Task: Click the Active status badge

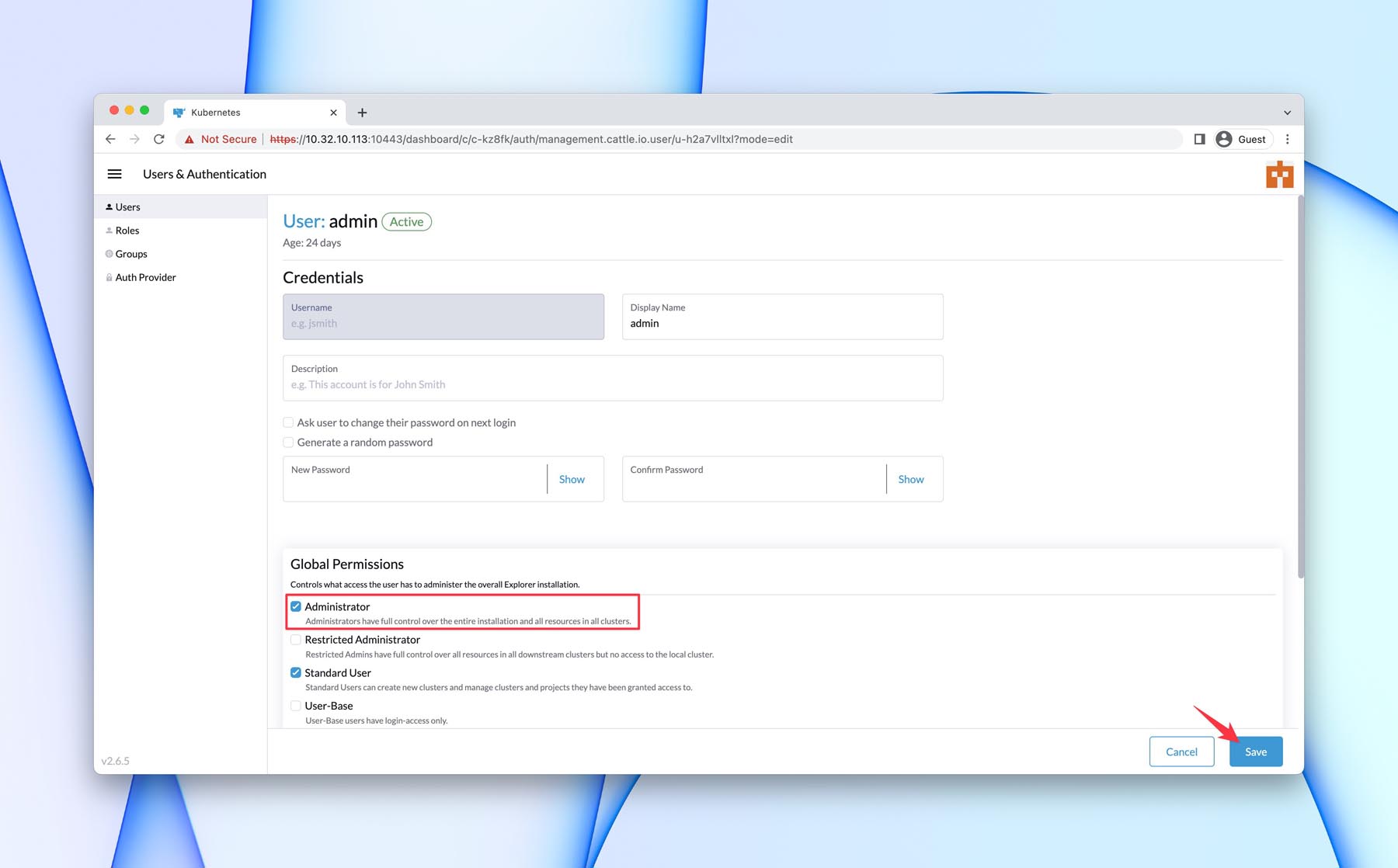Action: click(x=406, y=222)
